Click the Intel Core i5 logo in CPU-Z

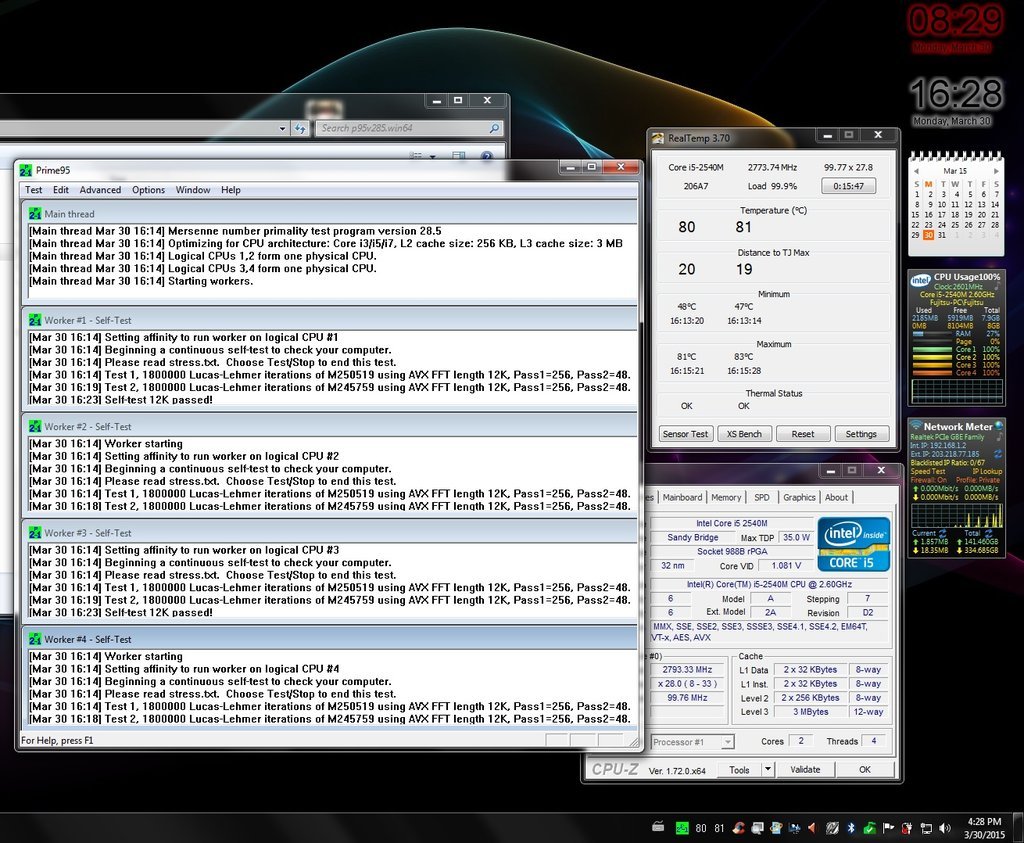853,544
